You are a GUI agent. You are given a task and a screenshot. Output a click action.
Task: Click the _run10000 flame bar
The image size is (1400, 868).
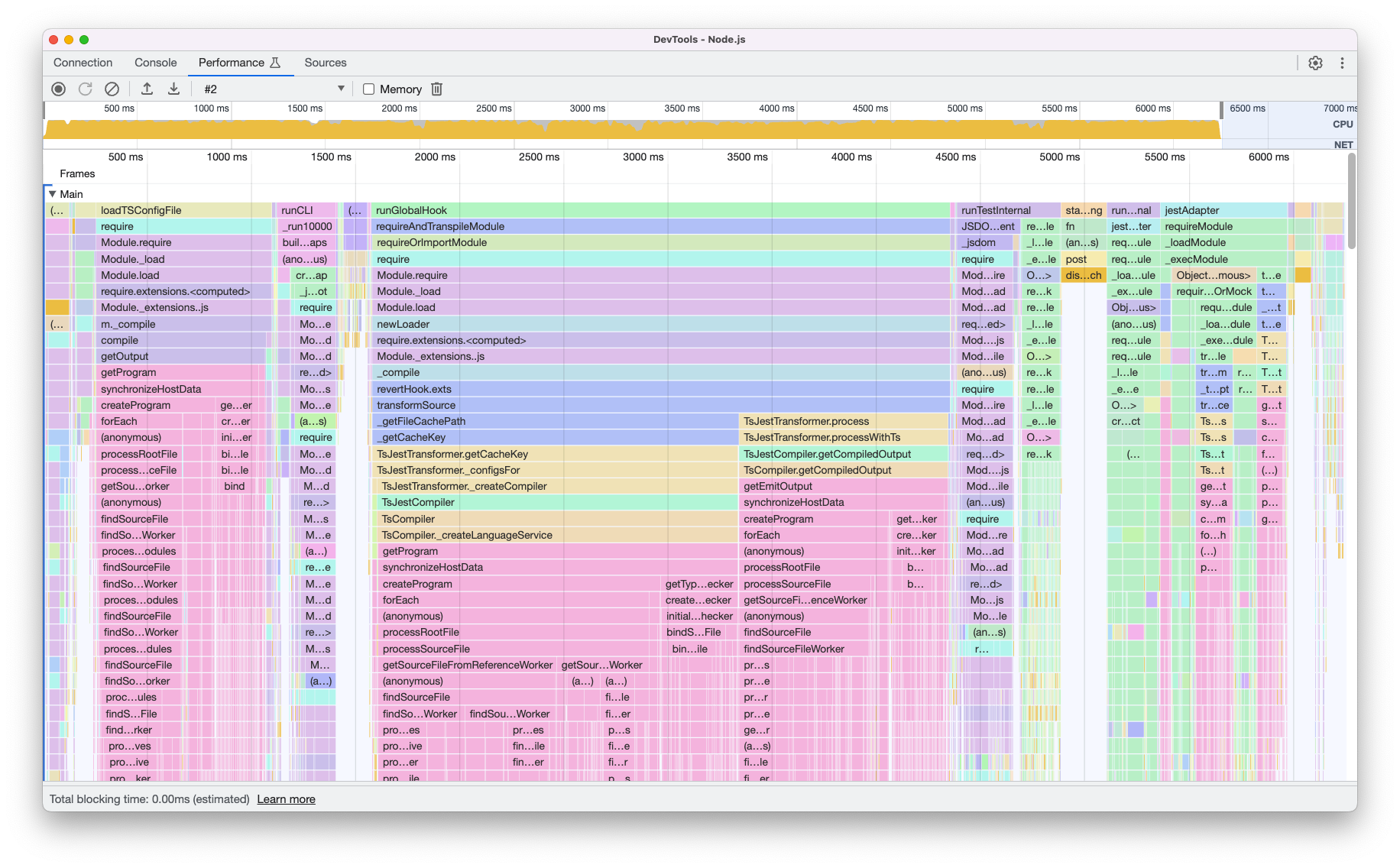click(307, 226)
